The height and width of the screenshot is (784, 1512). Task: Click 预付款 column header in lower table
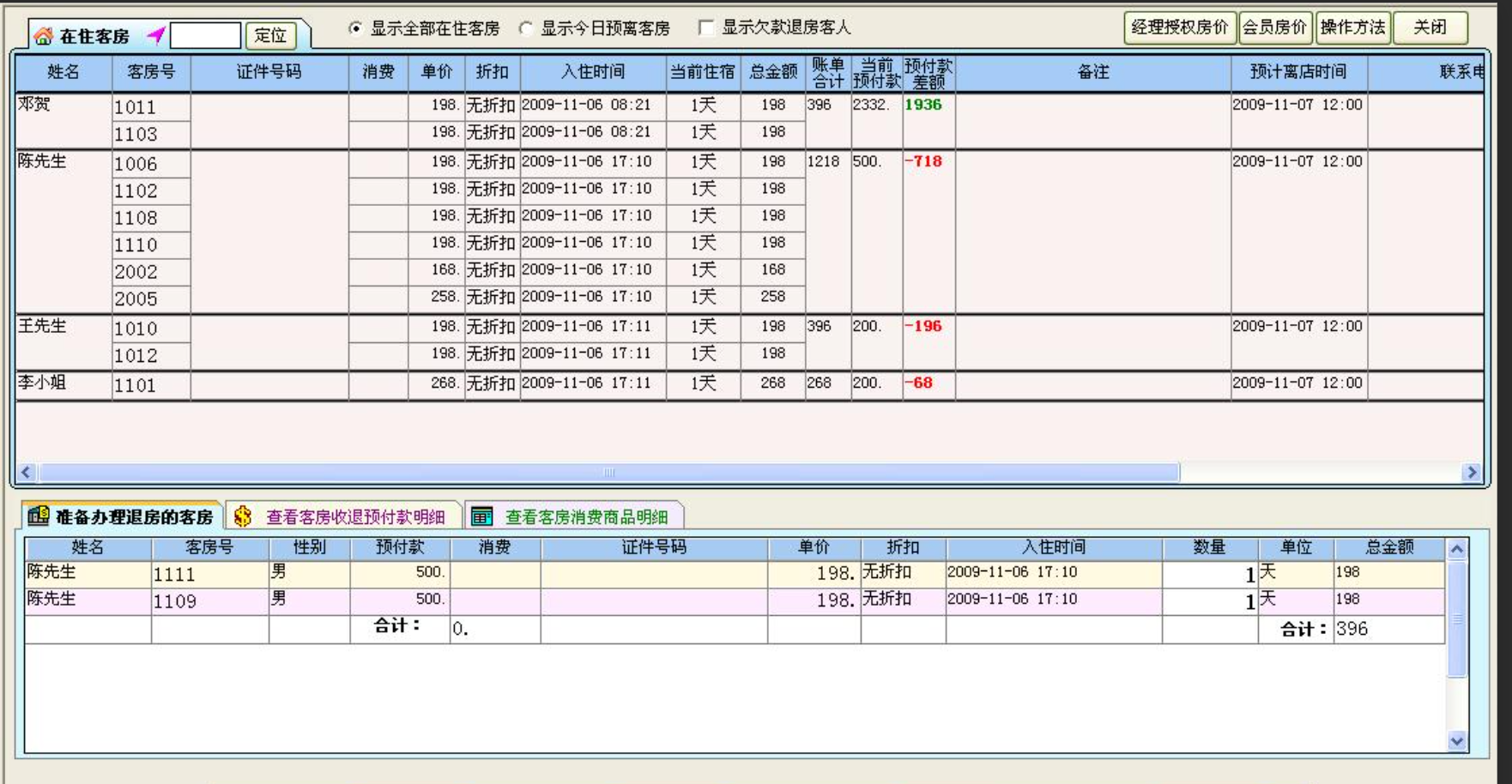[x=400, y=547]
